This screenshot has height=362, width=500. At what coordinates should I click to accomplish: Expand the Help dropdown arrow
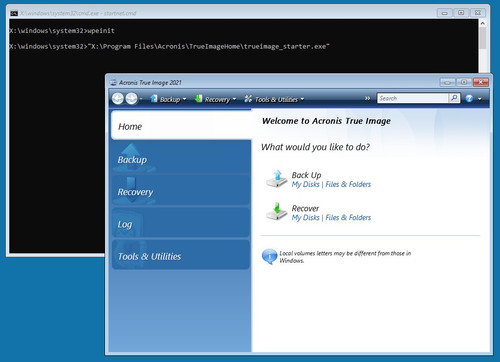click(480, 99)
